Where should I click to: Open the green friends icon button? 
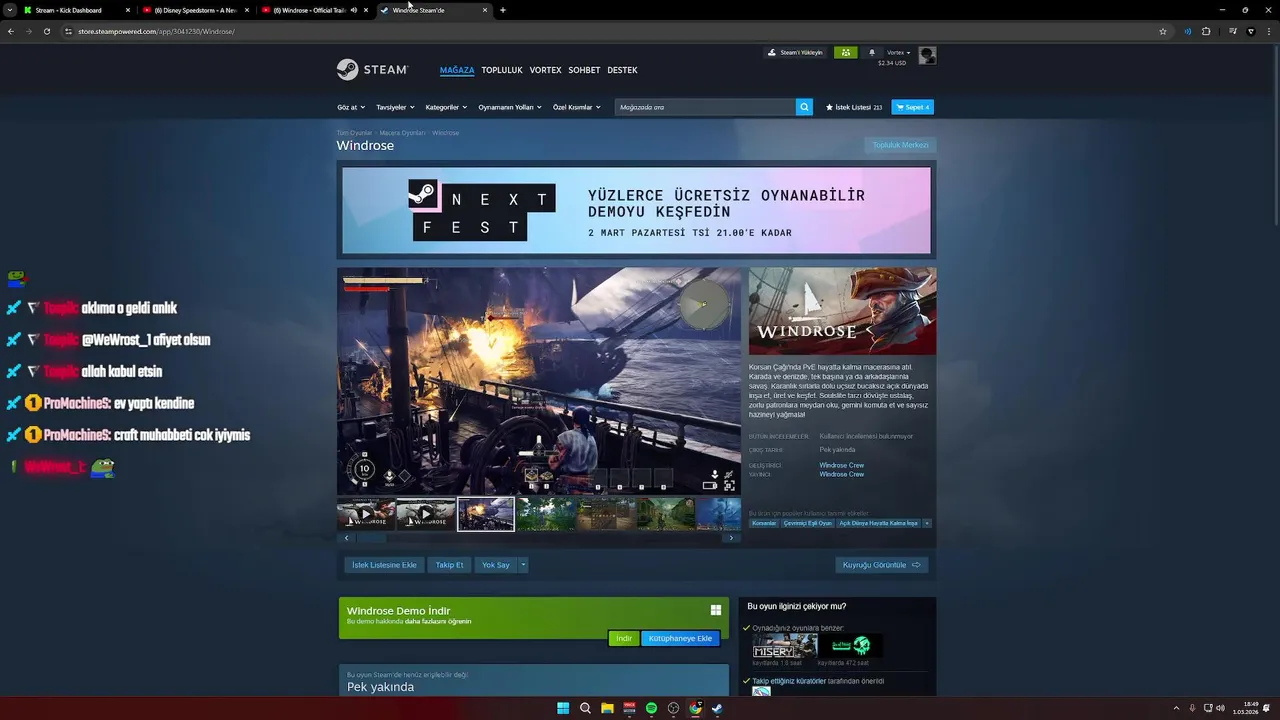pyautogui.click(x=845, y=52)
